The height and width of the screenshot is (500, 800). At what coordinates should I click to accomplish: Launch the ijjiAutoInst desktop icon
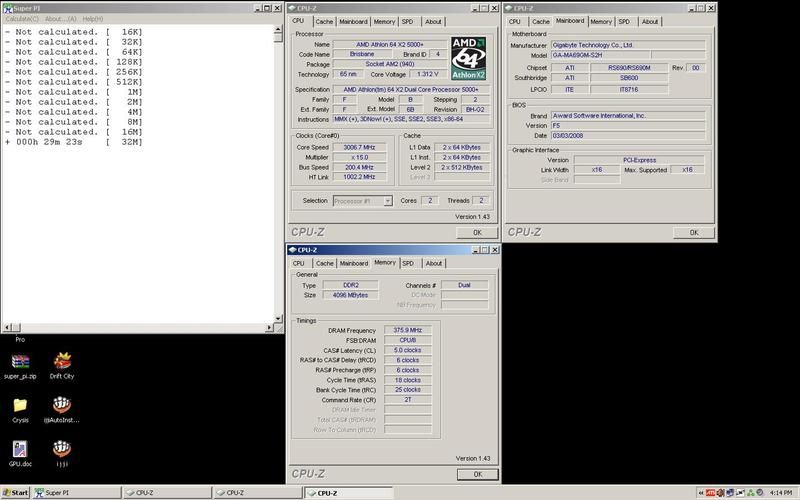pos(62,406)
